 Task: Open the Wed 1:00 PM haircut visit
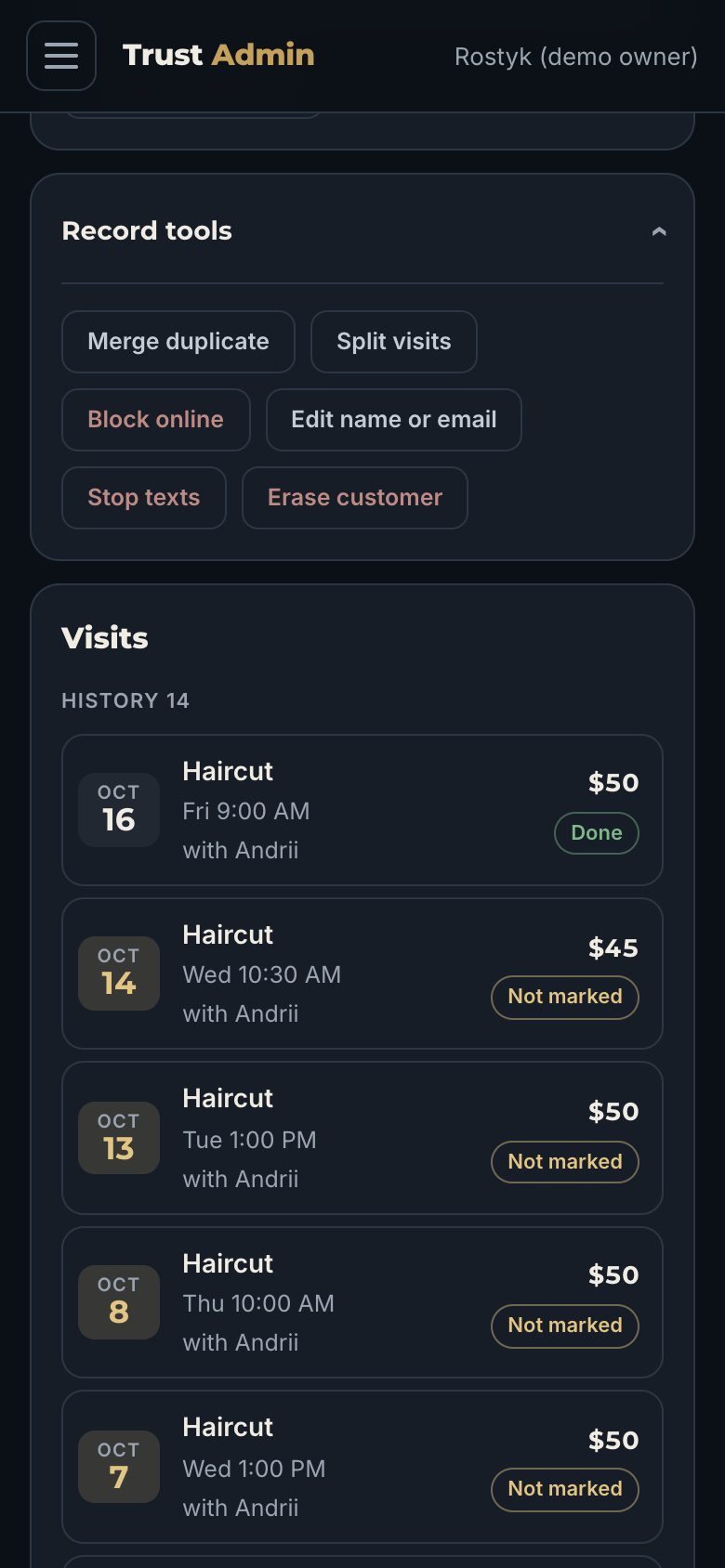(362, 1467)
